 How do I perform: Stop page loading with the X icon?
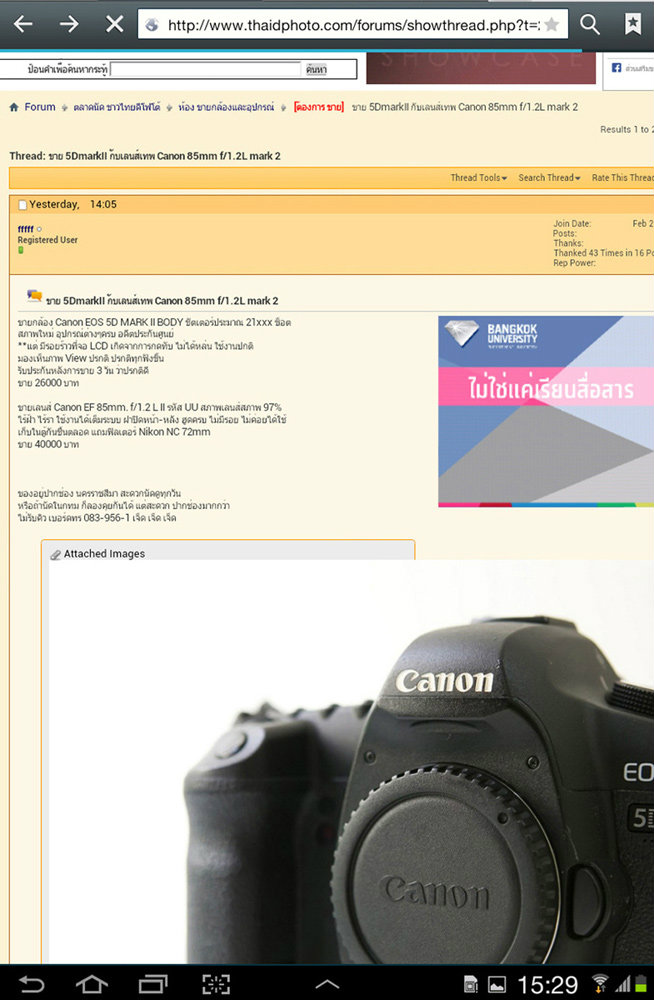pyautogui.click(x=114, y=24)
